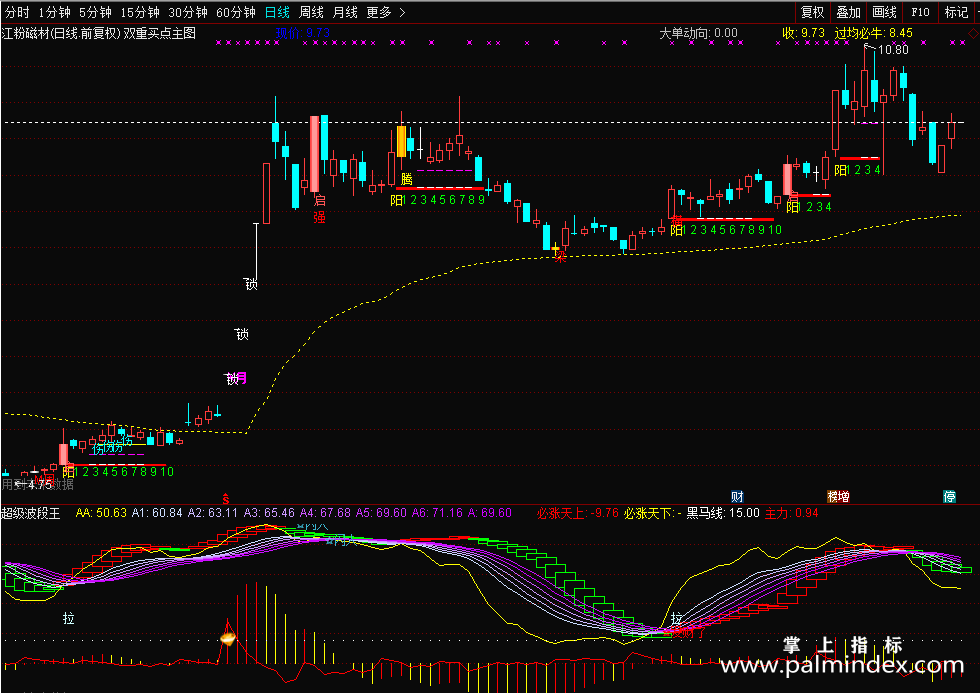The width and height of the screenshot is (980, 693).
Task: Click the 腾 signal label on chart
Action: [407, 179]
